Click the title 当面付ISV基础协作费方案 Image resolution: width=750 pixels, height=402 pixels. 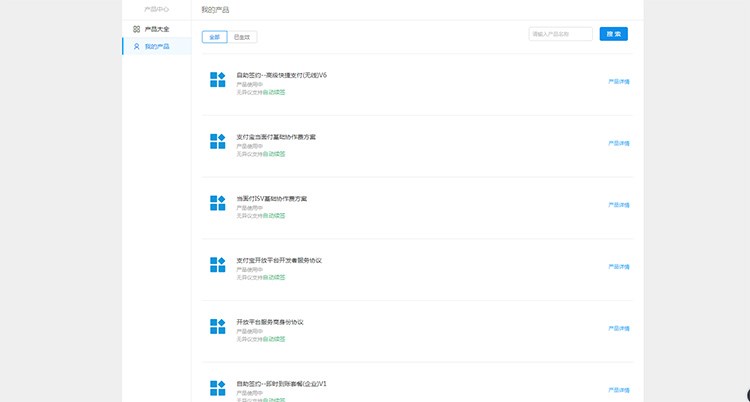point(272,199)
